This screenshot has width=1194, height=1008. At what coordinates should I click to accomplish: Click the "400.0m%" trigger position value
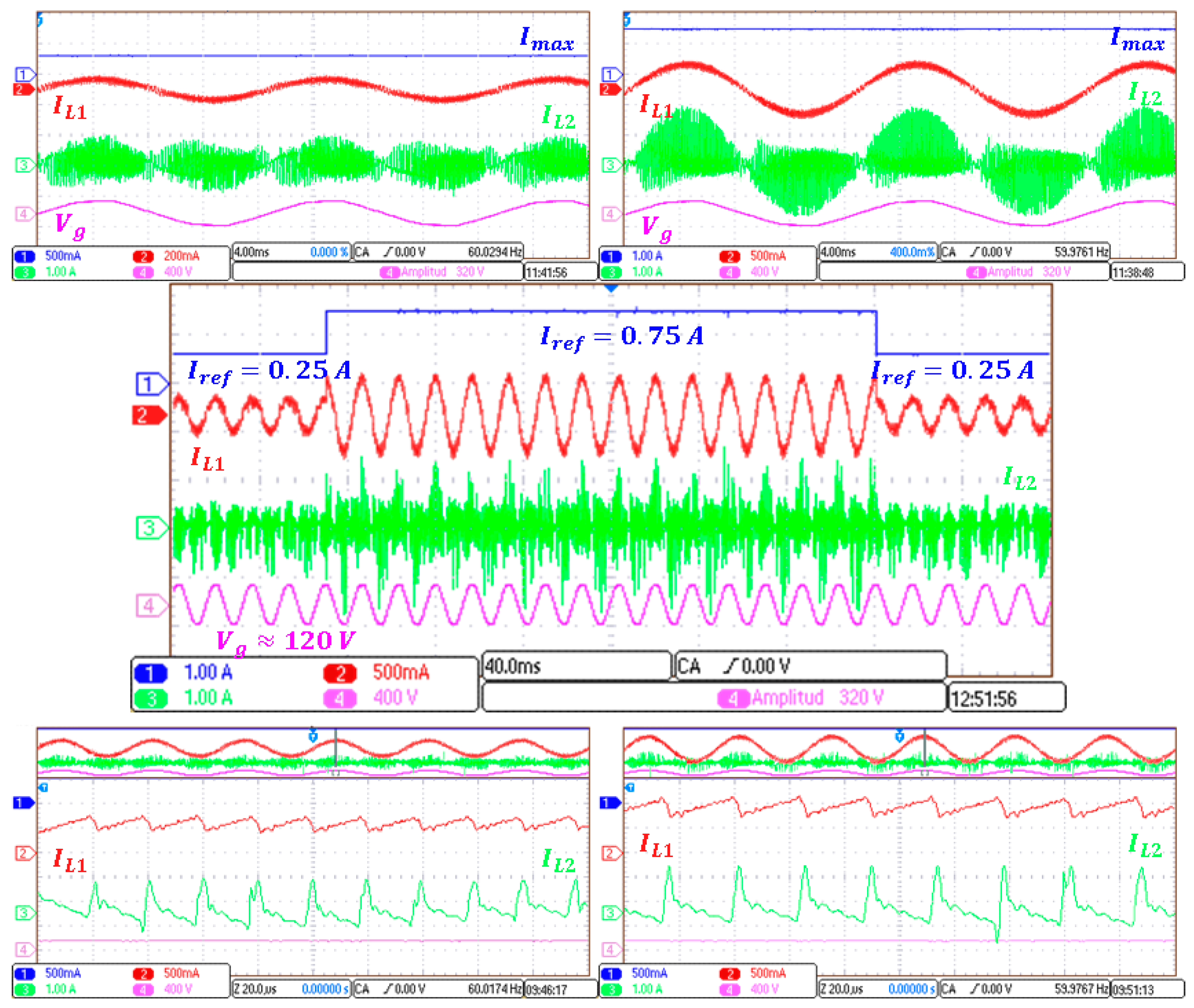(912, 252)
